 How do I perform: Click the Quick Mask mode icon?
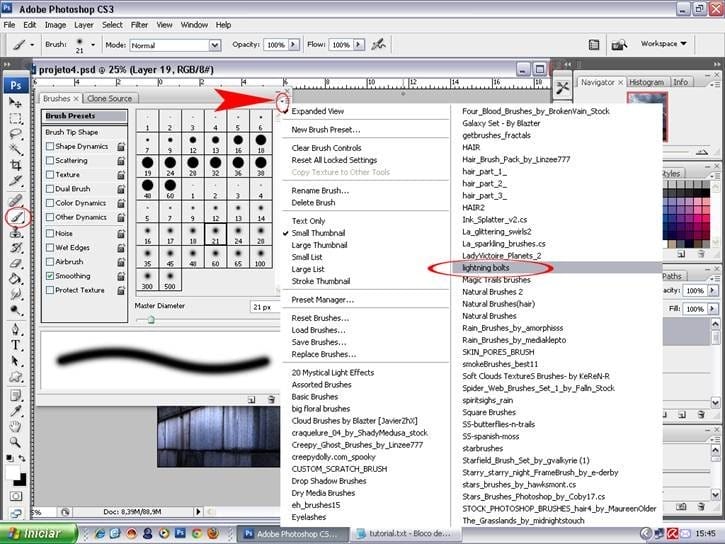[x=16, y=496]
